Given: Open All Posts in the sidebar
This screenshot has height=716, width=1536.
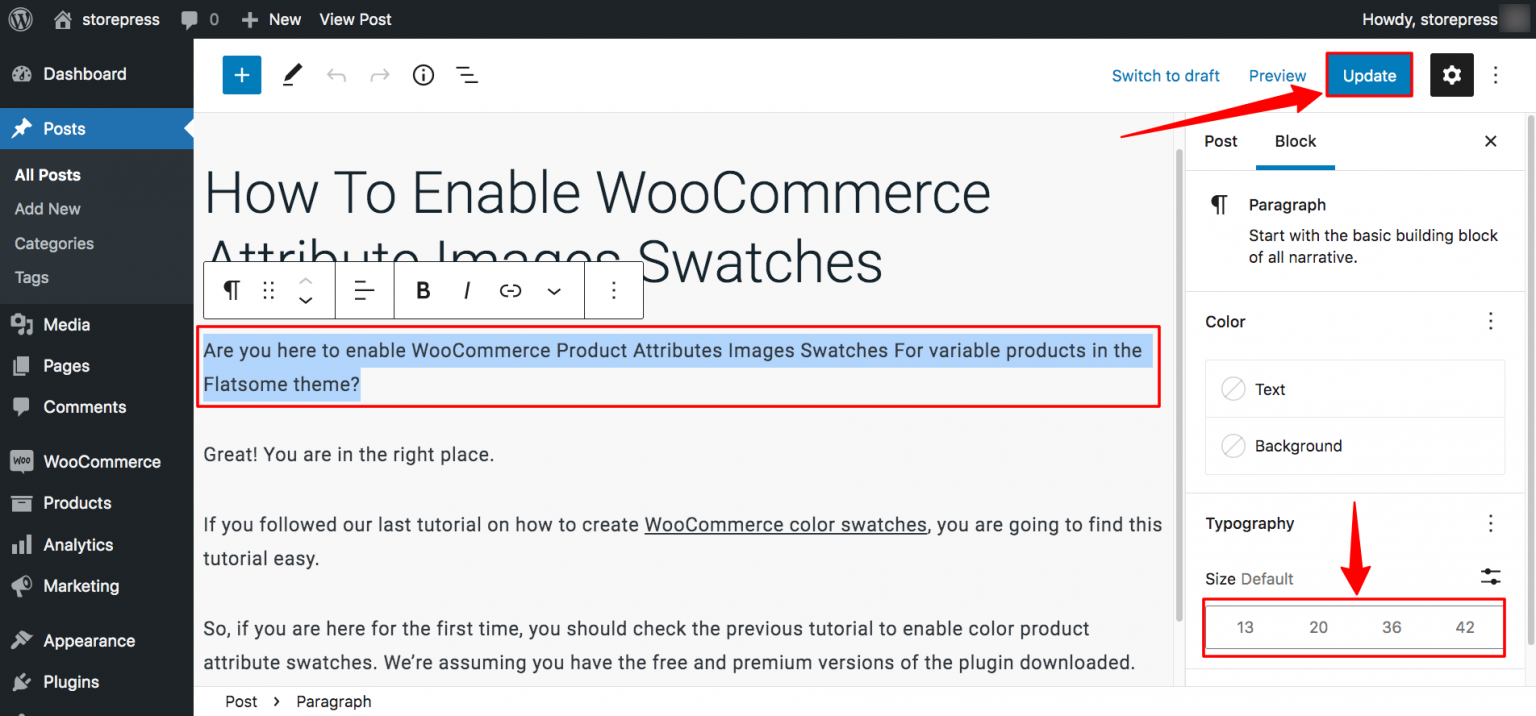Looking at the screenshot, I should tap(48, 175).
